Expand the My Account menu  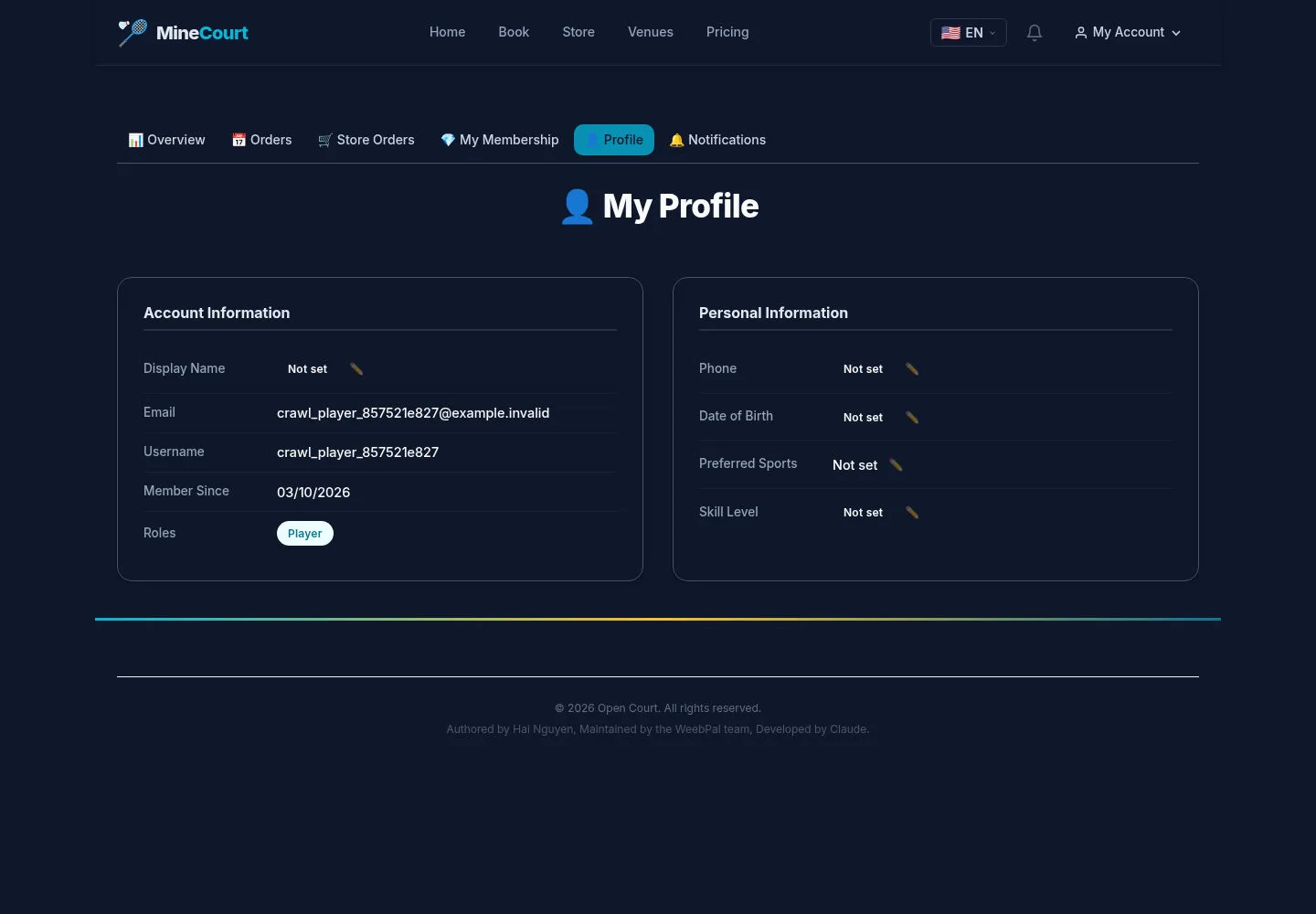pyautogui.click(x=1128, y=33)
